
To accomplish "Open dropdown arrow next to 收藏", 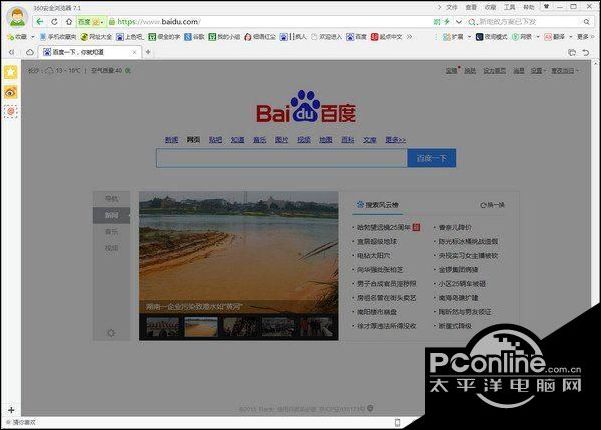I will [x=33, y=37].
